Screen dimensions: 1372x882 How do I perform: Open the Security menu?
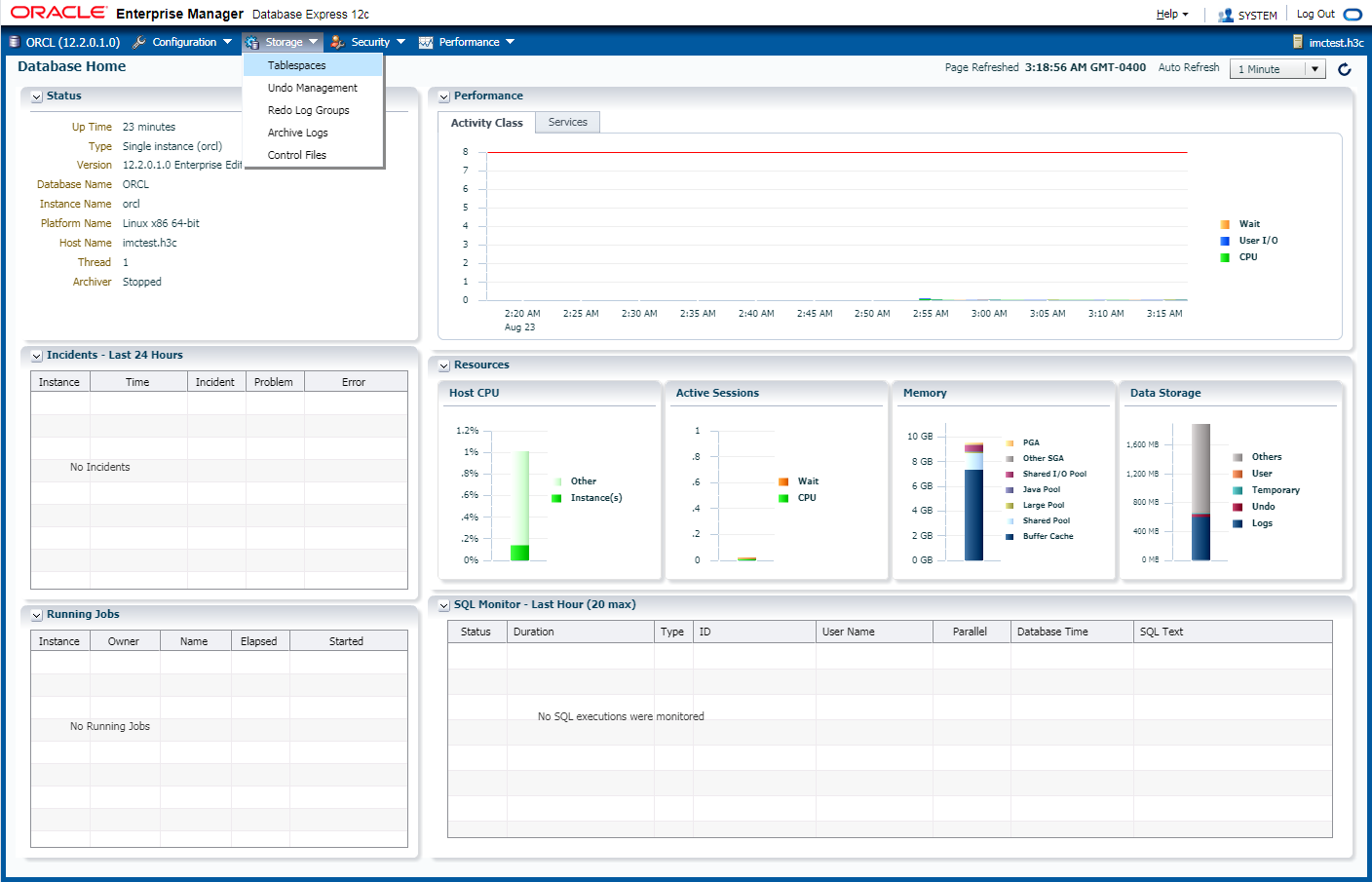368,42
